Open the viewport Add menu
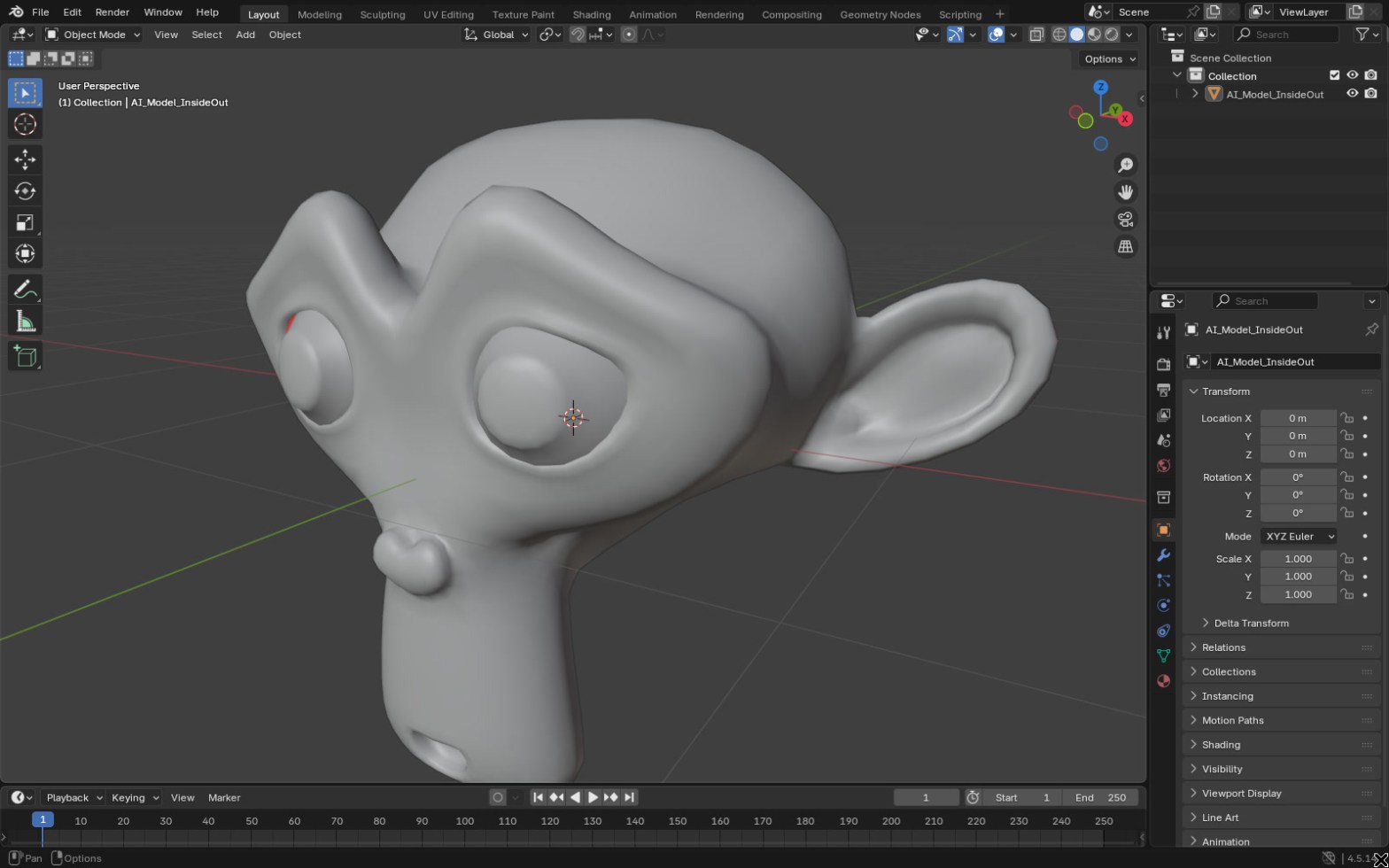 coord(245,35)
